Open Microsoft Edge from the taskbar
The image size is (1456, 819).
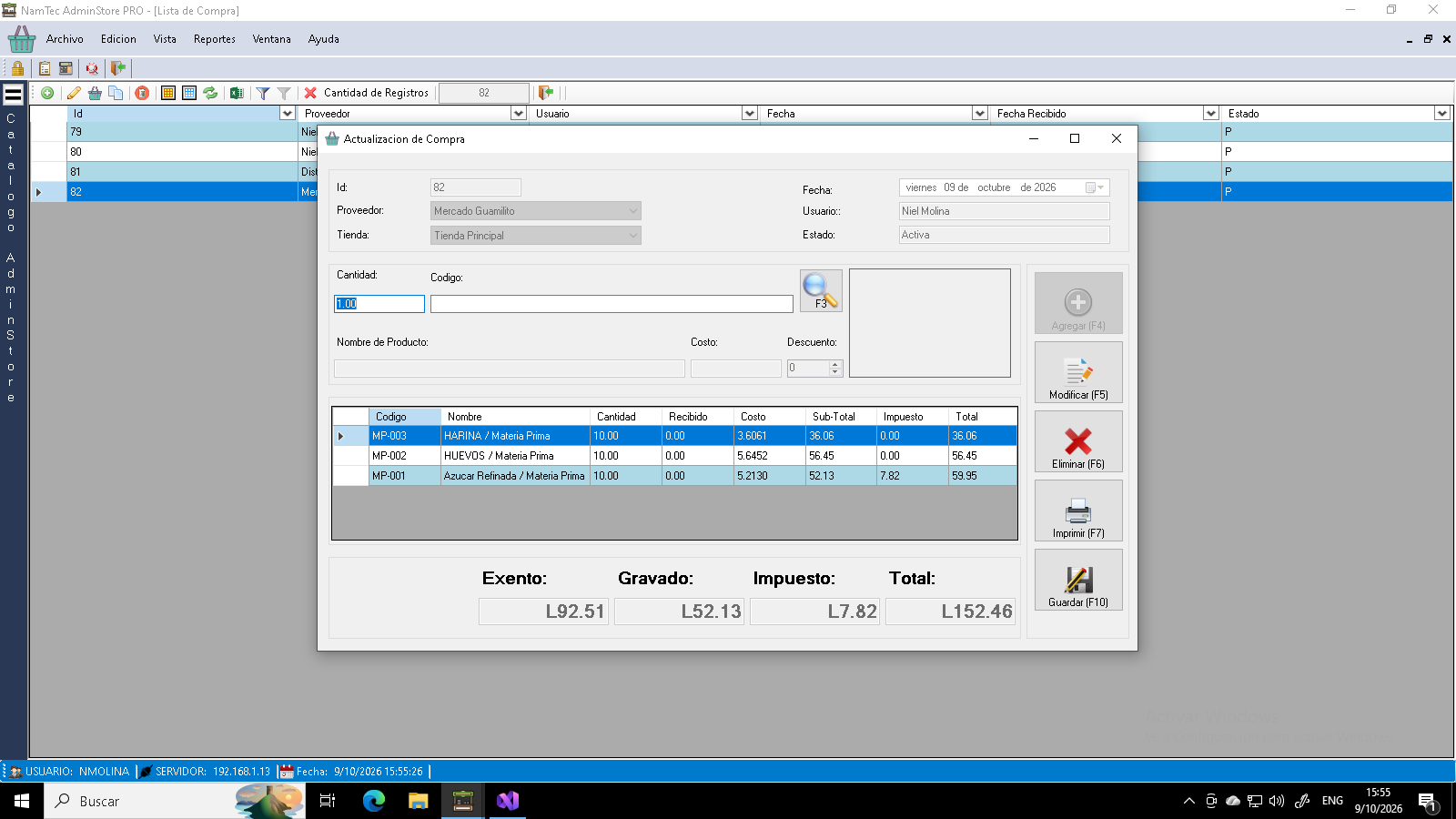(374, 801)
